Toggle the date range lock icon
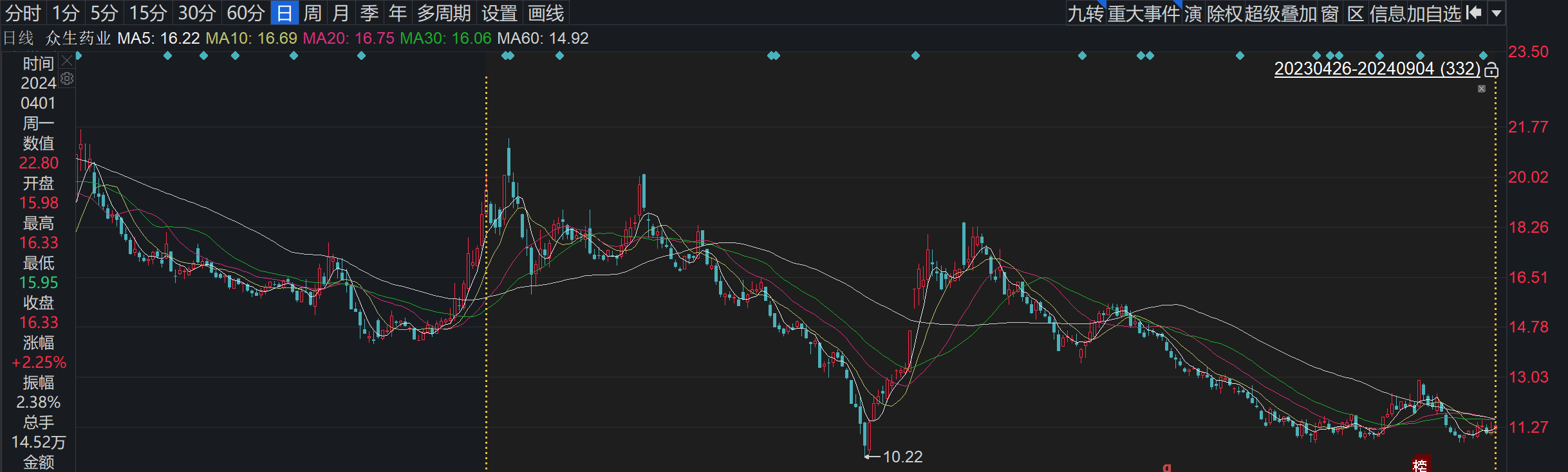 click(1491, 69)
